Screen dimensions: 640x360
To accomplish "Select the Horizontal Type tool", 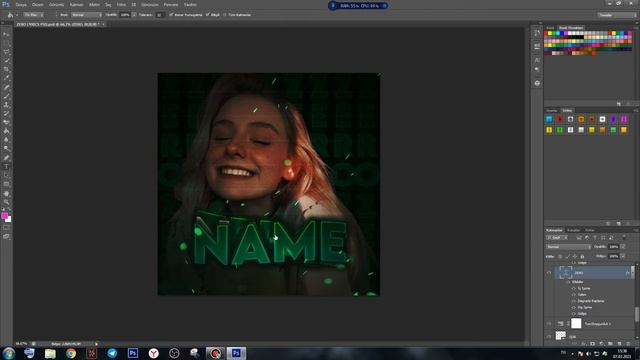I will pyautogui.click(x=6, y=167).
